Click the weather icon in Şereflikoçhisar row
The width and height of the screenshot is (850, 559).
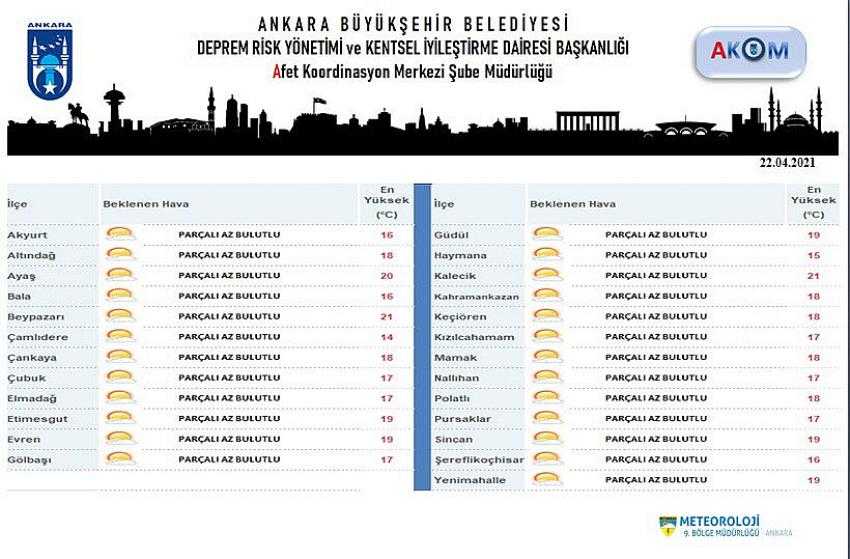[547, 459]
